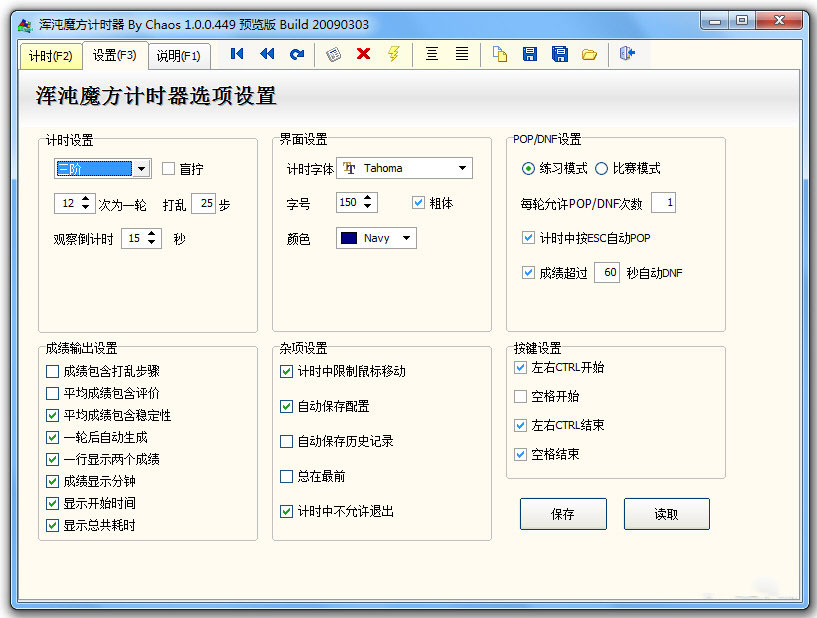Click the rounds-per-session spinner showing 12

[75, 203]
